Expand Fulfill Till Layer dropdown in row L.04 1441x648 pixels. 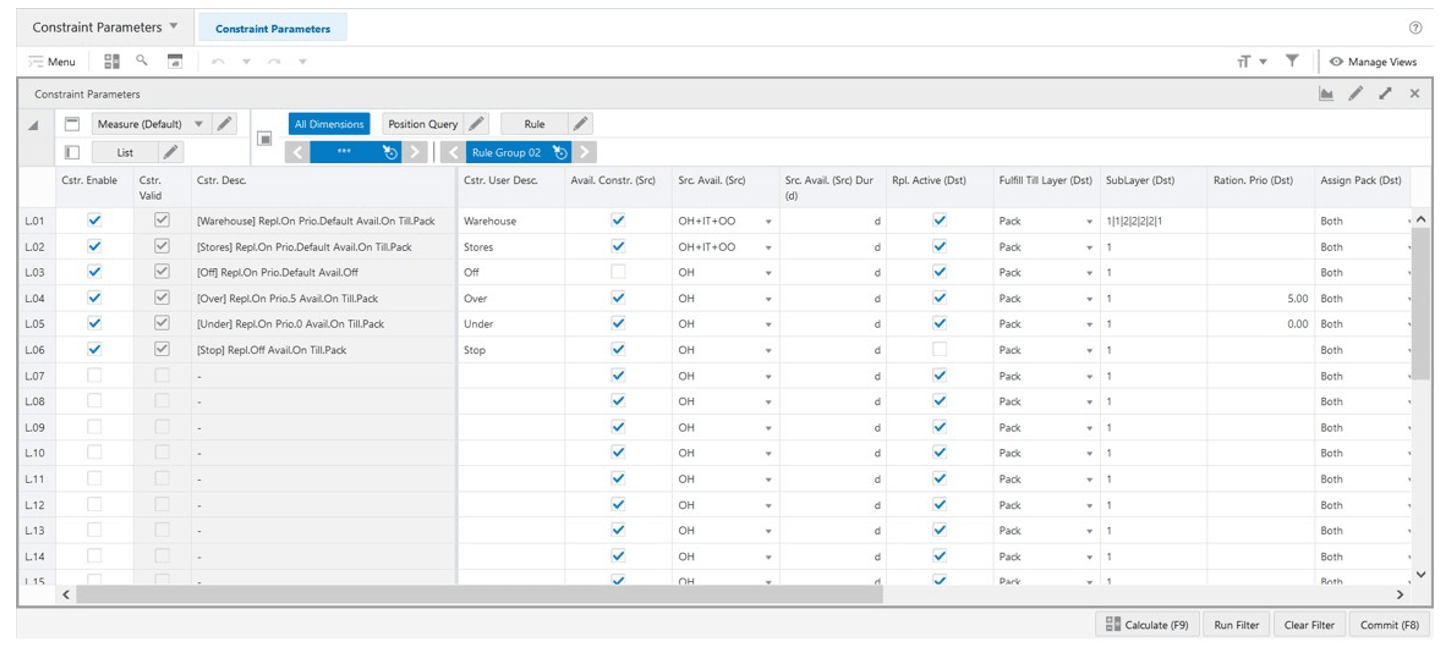point(1089,299)
